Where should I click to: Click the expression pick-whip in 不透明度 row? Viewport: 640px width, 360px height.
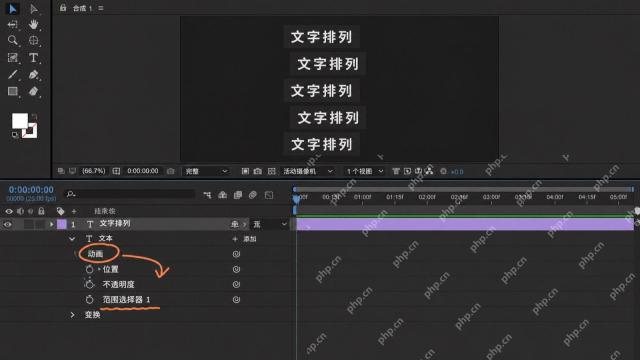(x=236, y=284)
